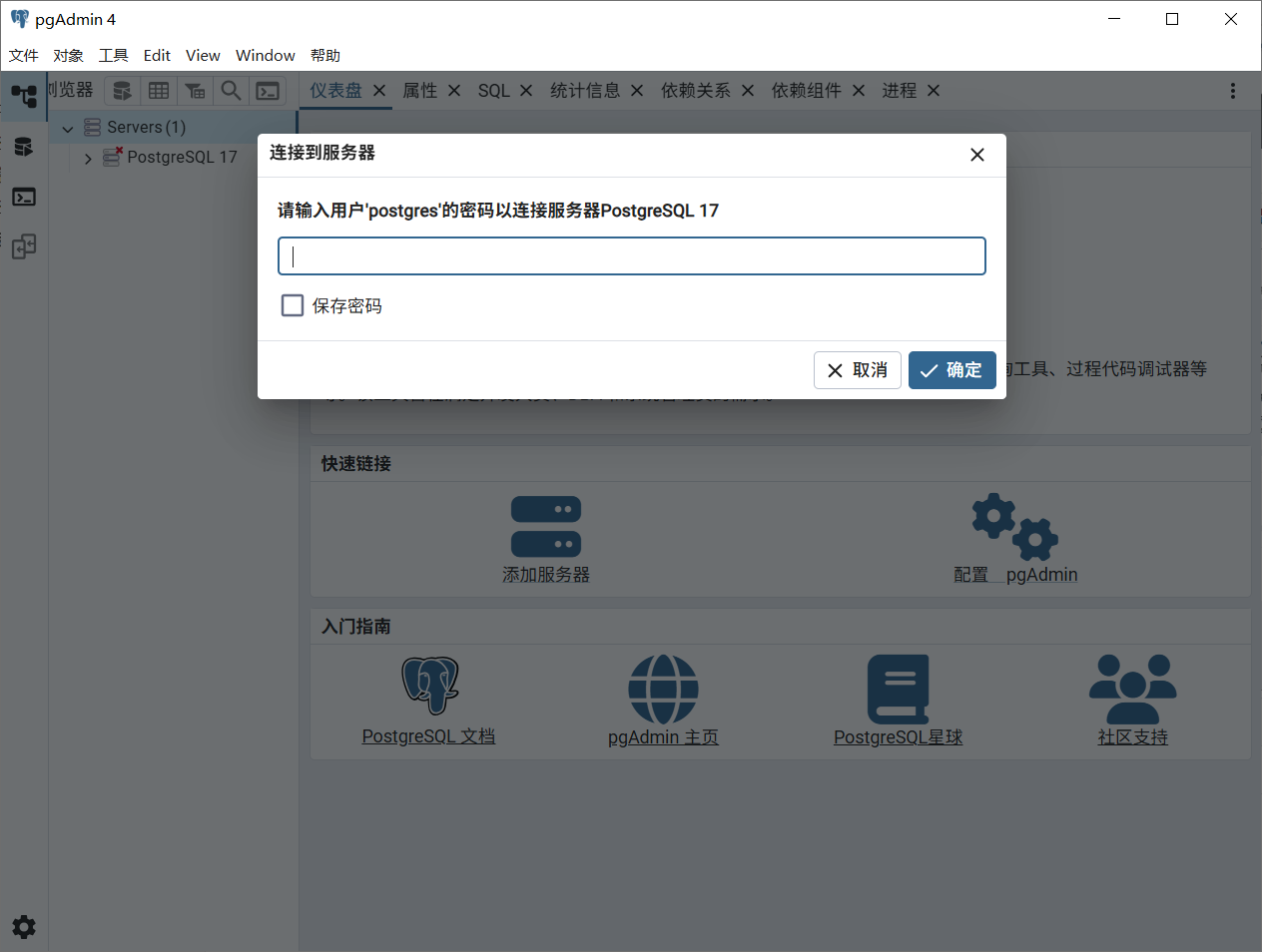Screen dimensions: 1262x952
Task: Open the Schema Diff Workspace sidebar icon
Action: 24,245
